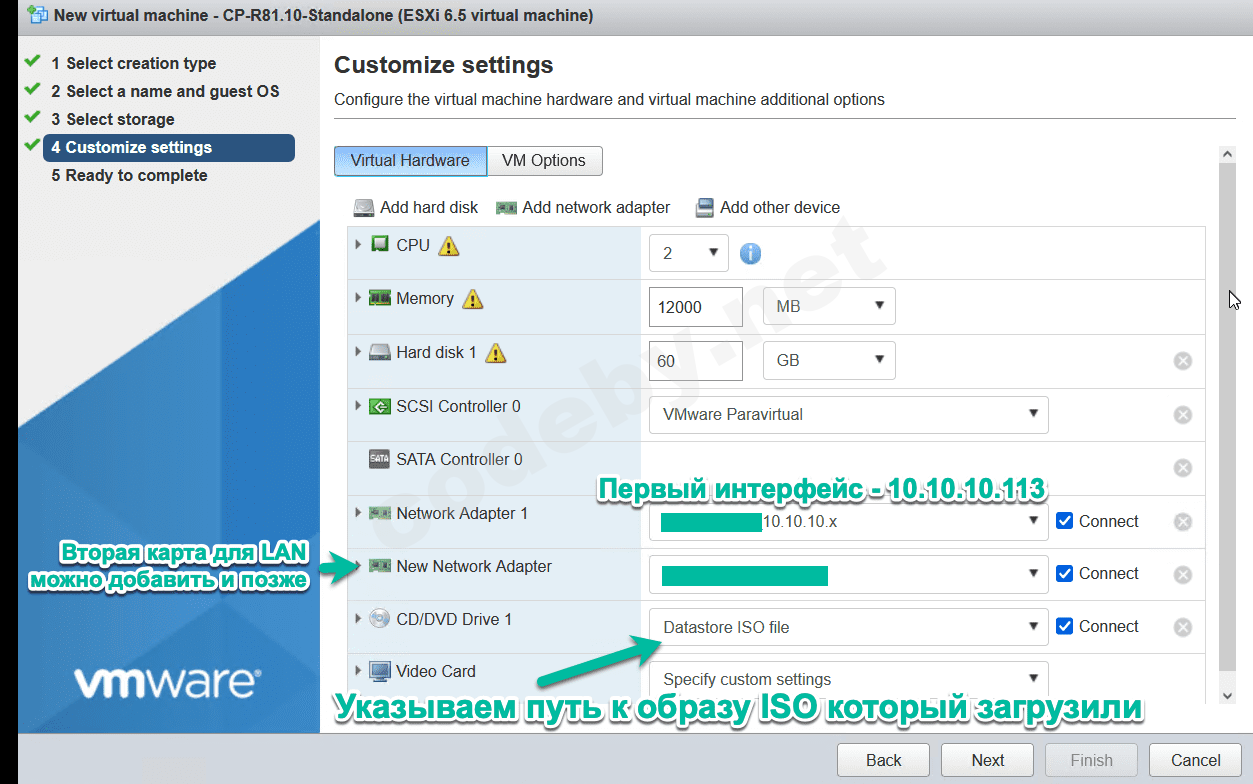Click the scrollbar down arrow
The image size is (1253, 784).
tap(1228, 695)
